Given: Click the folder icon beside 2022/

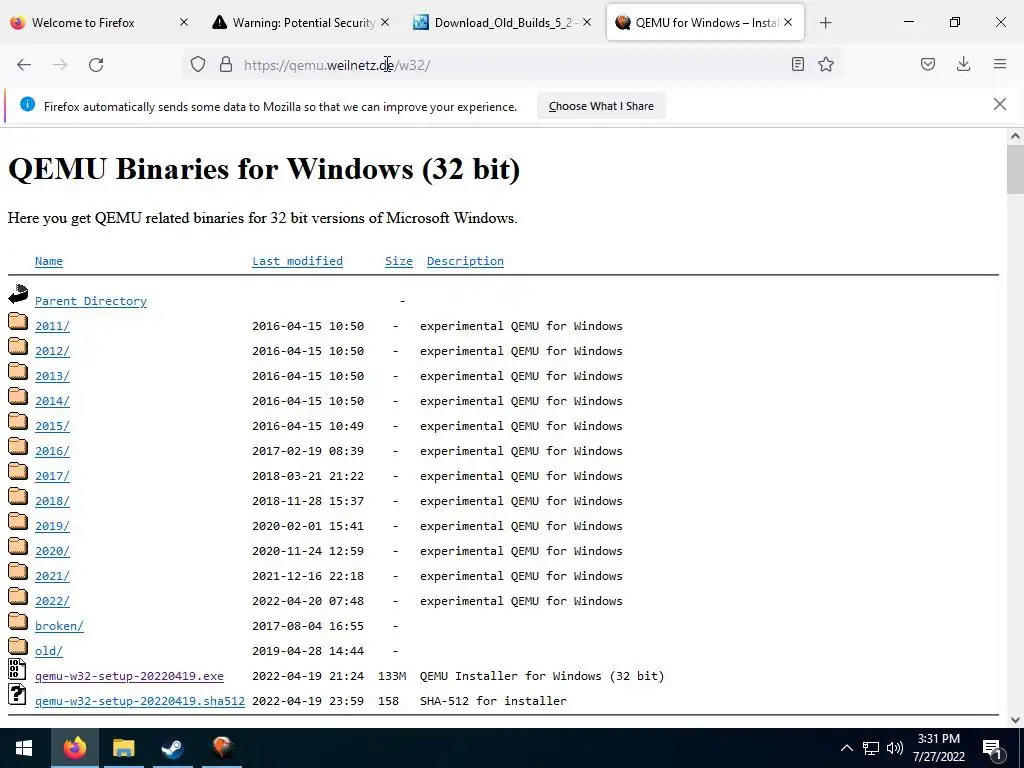Looking at the screenshot, I should click(x=18, y=597).
